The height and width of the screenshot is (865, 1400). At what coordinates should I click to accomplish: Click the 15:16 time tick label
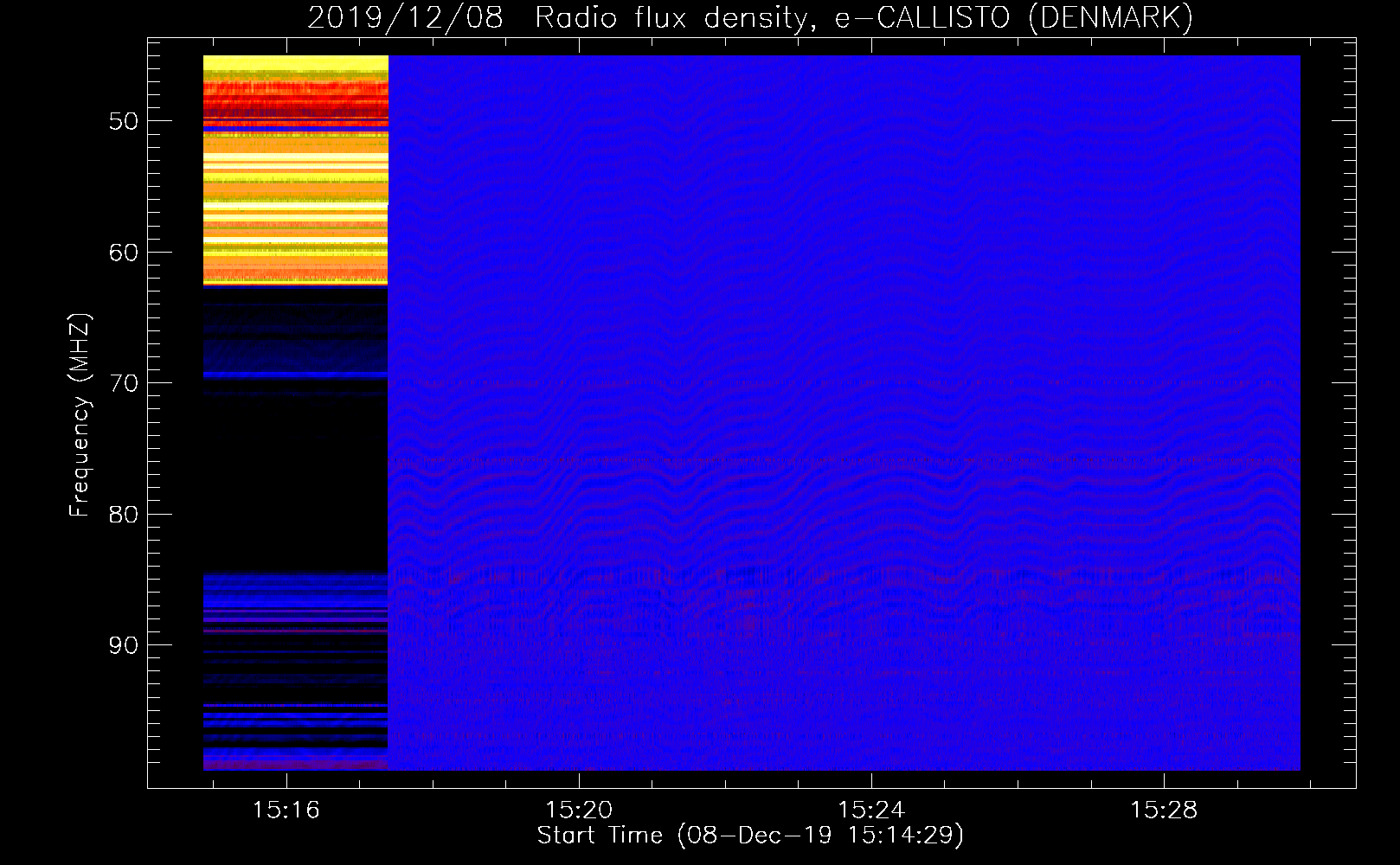[286, 810]
